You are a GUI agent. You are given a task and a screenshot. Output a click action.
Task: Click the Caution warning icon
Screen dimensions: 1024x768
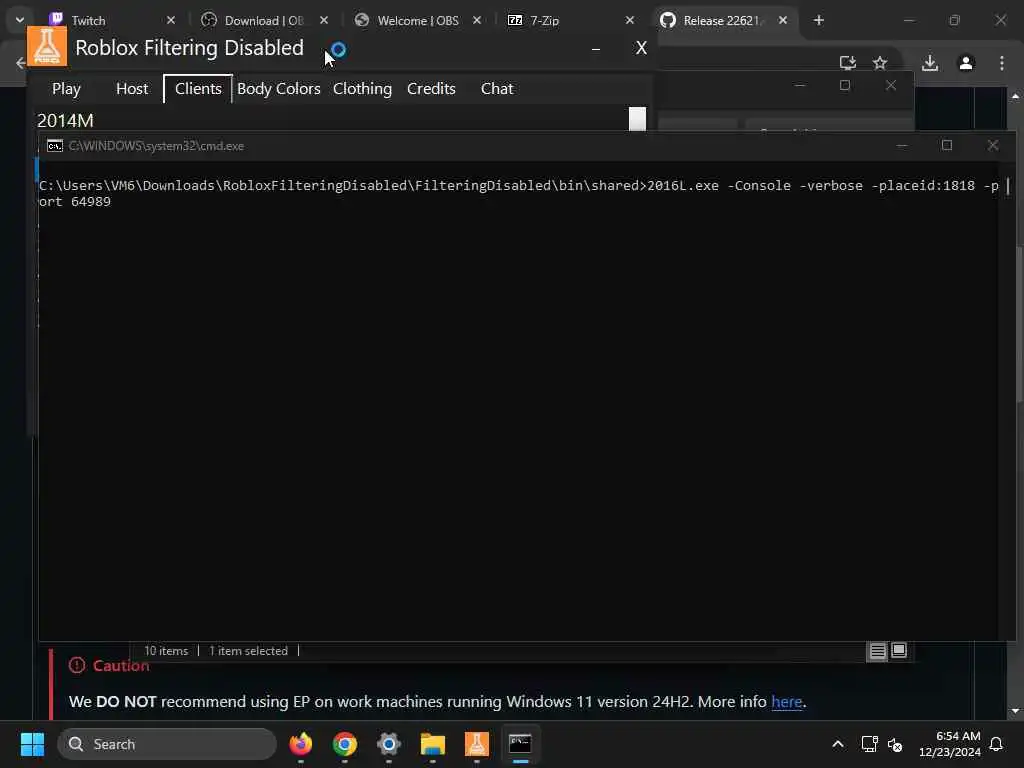tap(77, 665)
